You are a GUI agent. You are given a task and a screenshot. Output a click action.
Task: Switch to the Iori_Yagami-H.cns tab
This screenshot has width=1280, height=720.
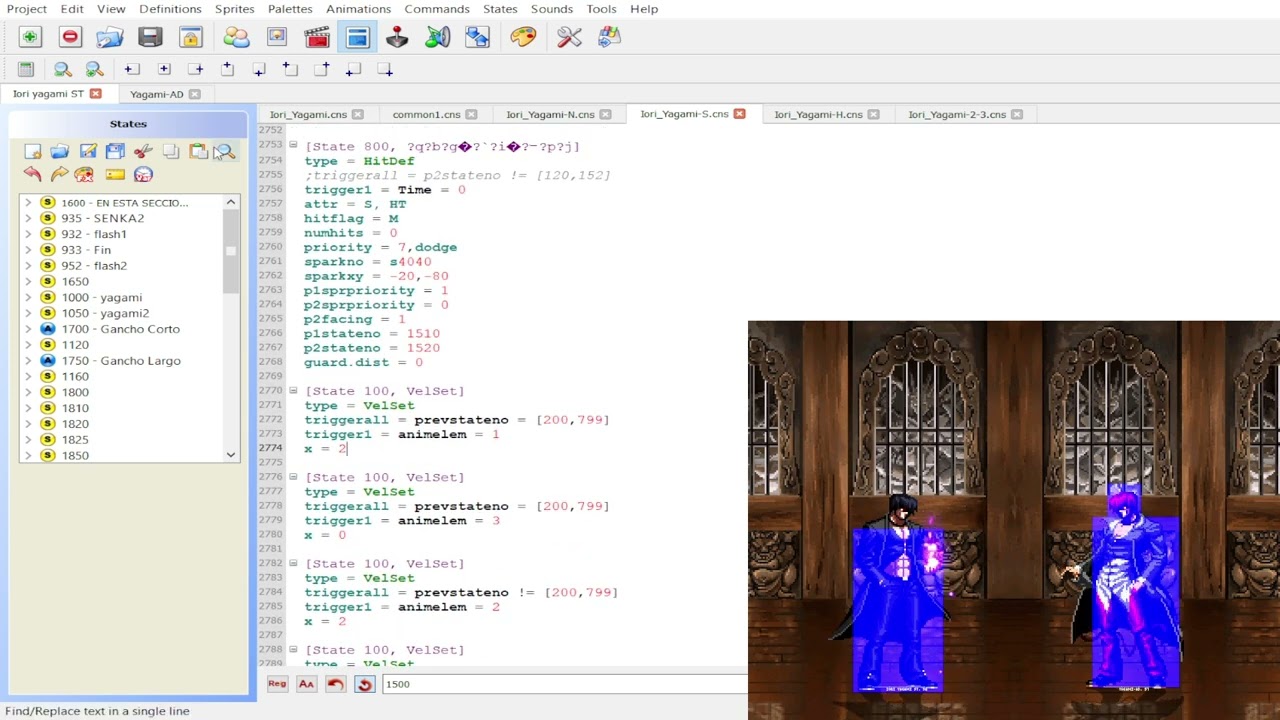point(818,114)
